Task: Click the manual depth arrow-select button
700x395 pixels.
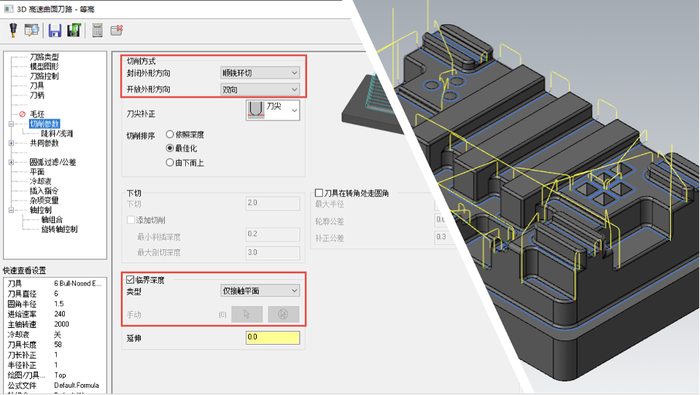Action: tap(247, 314)
